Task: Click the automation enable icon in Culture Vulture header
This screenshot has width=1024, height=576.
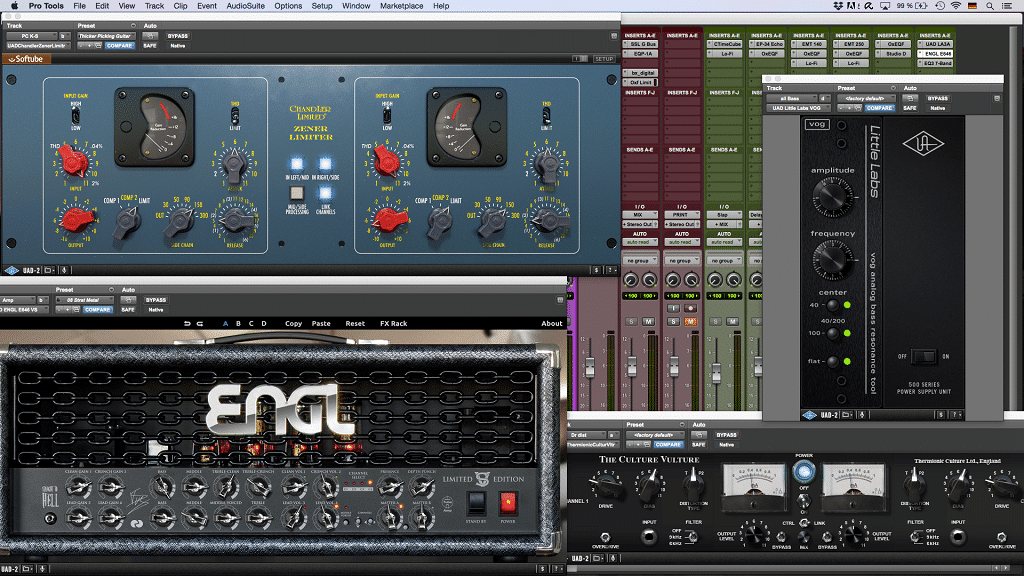Action: click(698, 434)
